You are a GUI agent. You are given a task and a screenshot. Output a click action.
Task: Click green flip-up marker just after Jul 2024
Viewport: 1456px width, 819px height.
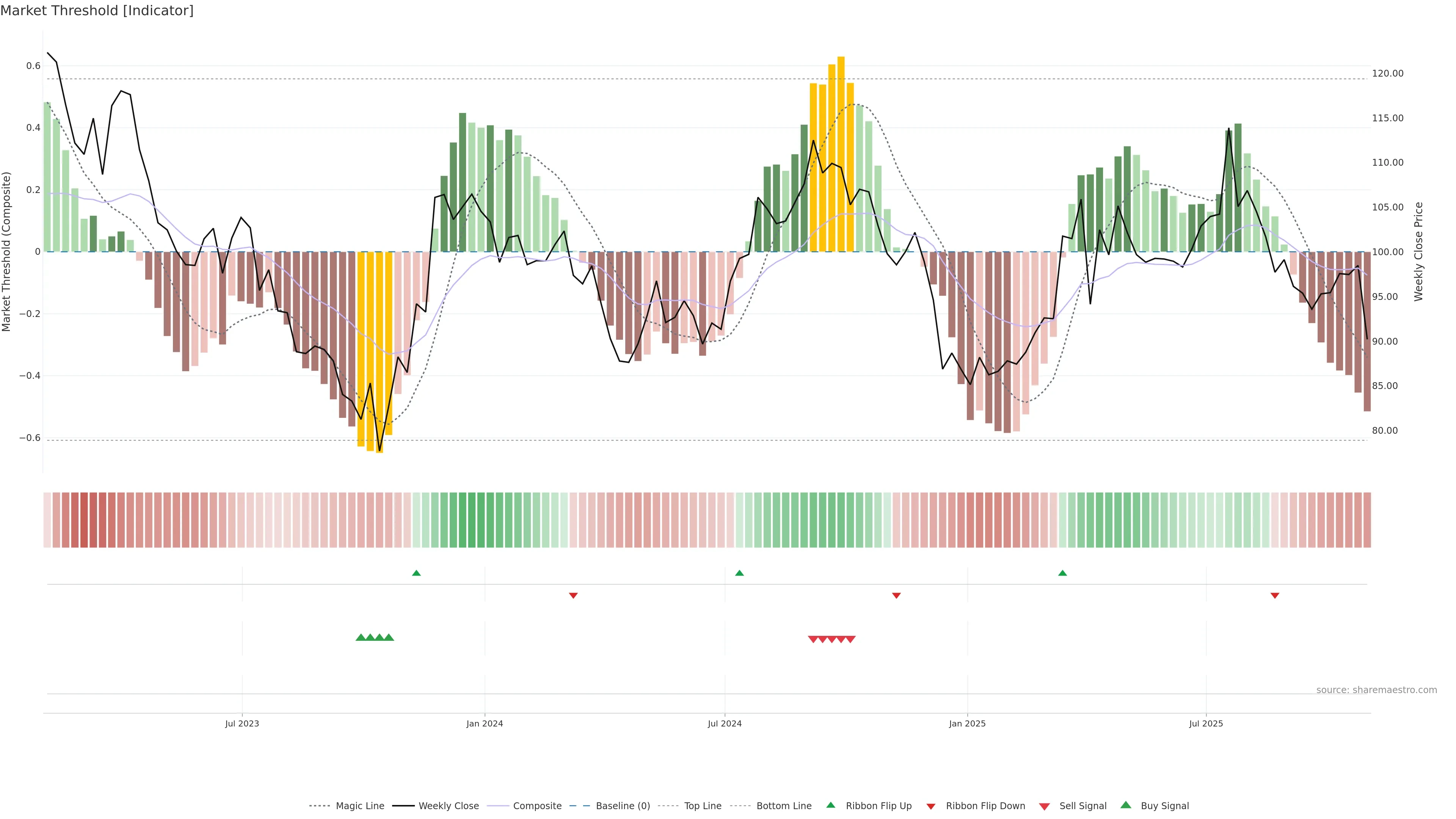coord(739,573)
